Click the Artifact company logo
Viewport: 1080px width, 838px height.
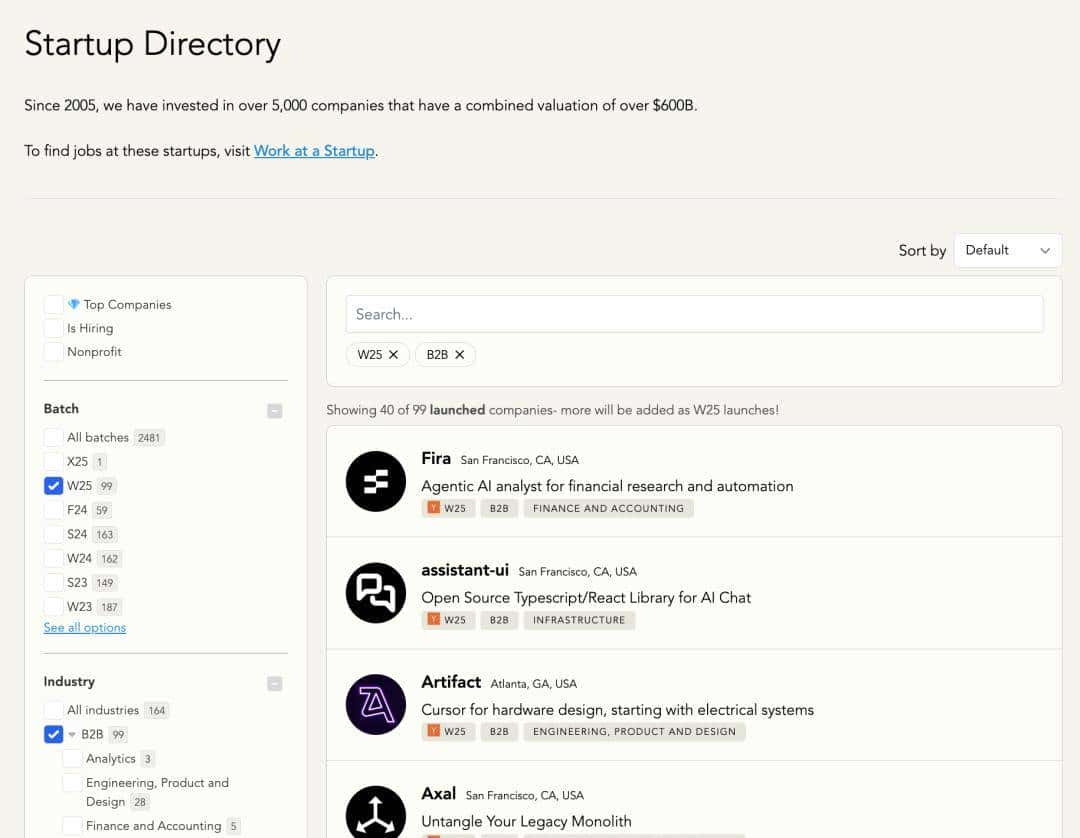pyautogui.click(x=375, y=705)
